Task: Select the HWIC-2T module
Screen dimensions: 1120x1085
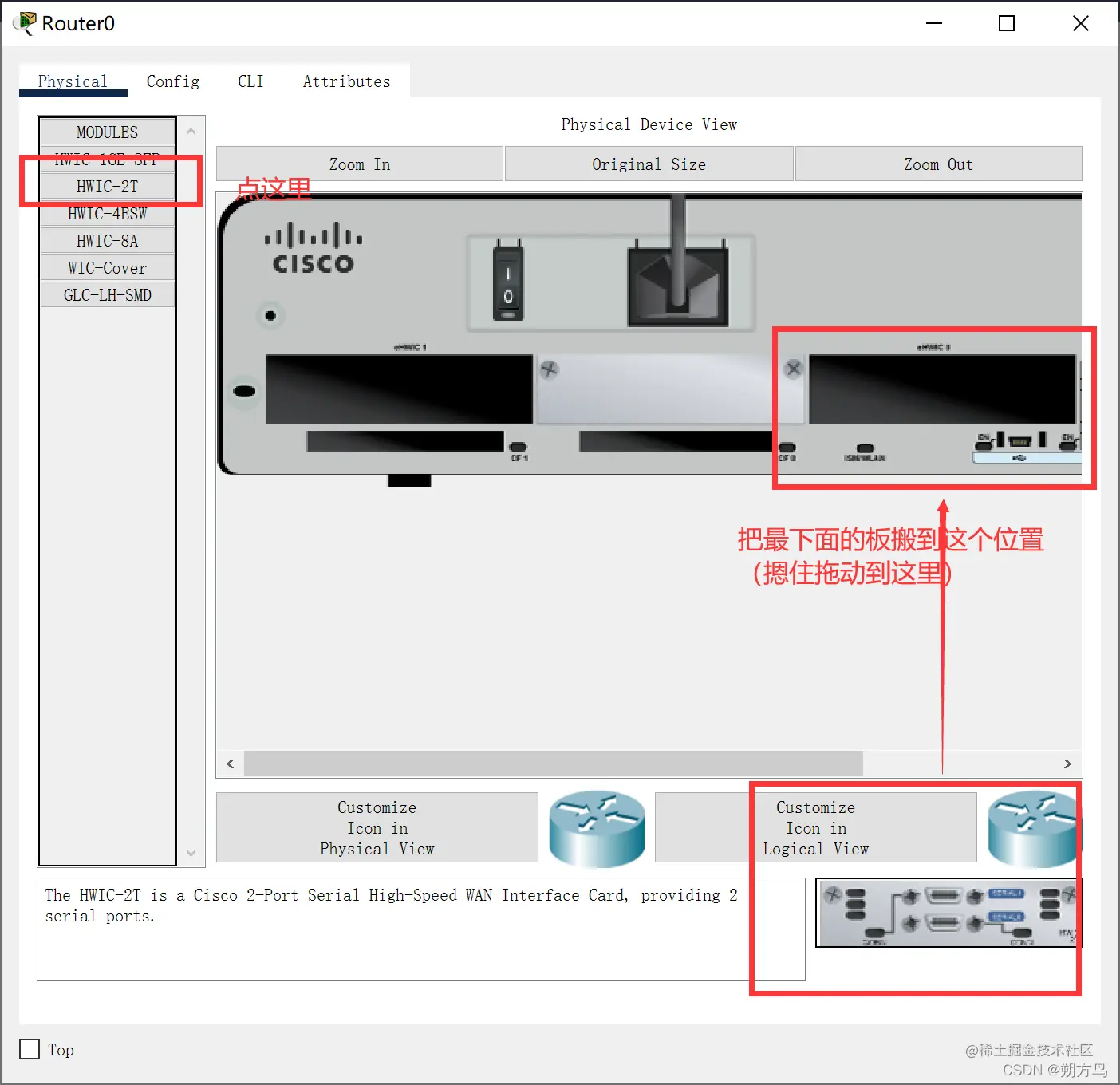Action: click(108, 186)
